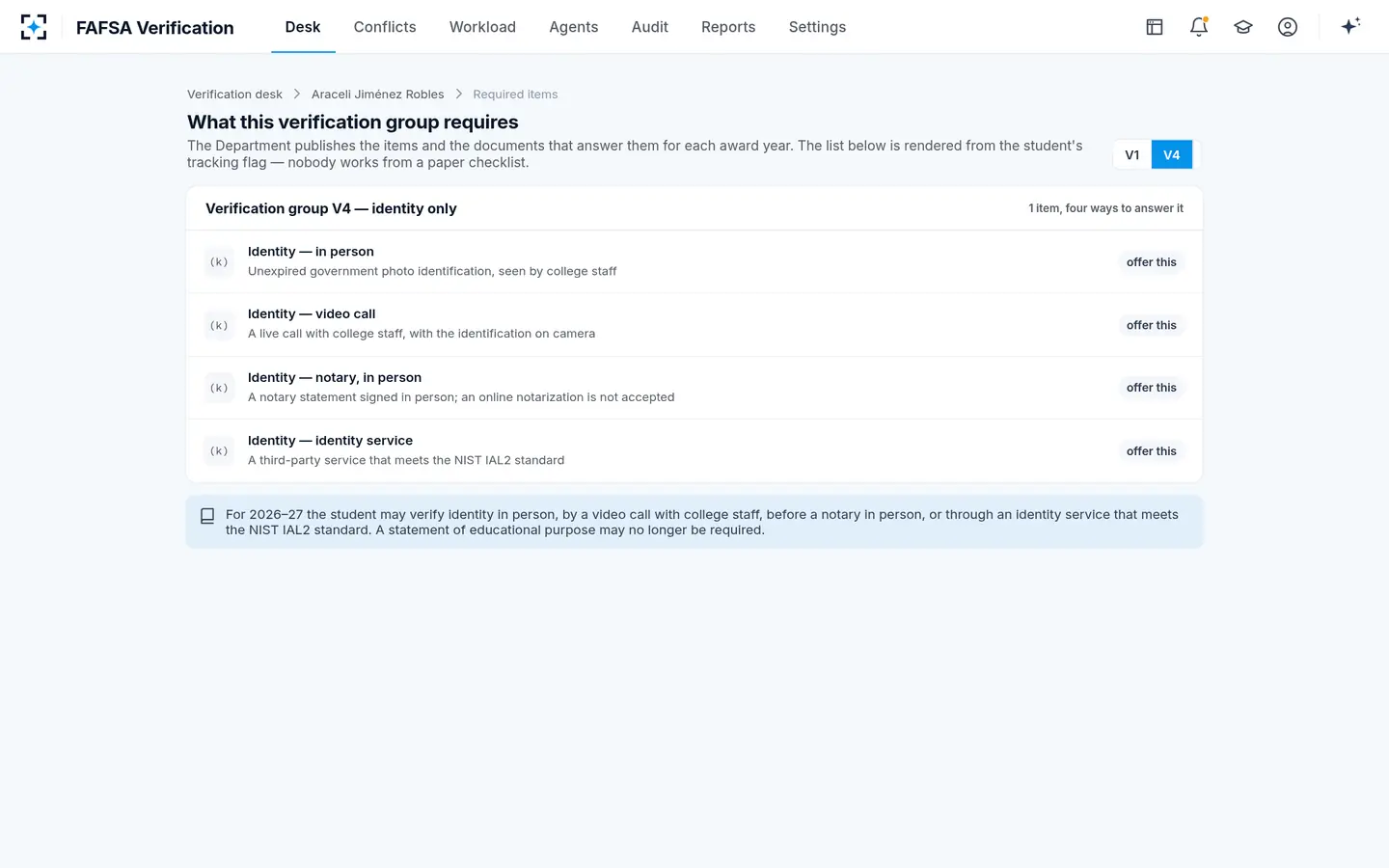This screenshot has height=868, width=1389.
Task: Select the V4 group toggle
Action: point(1172,154)
